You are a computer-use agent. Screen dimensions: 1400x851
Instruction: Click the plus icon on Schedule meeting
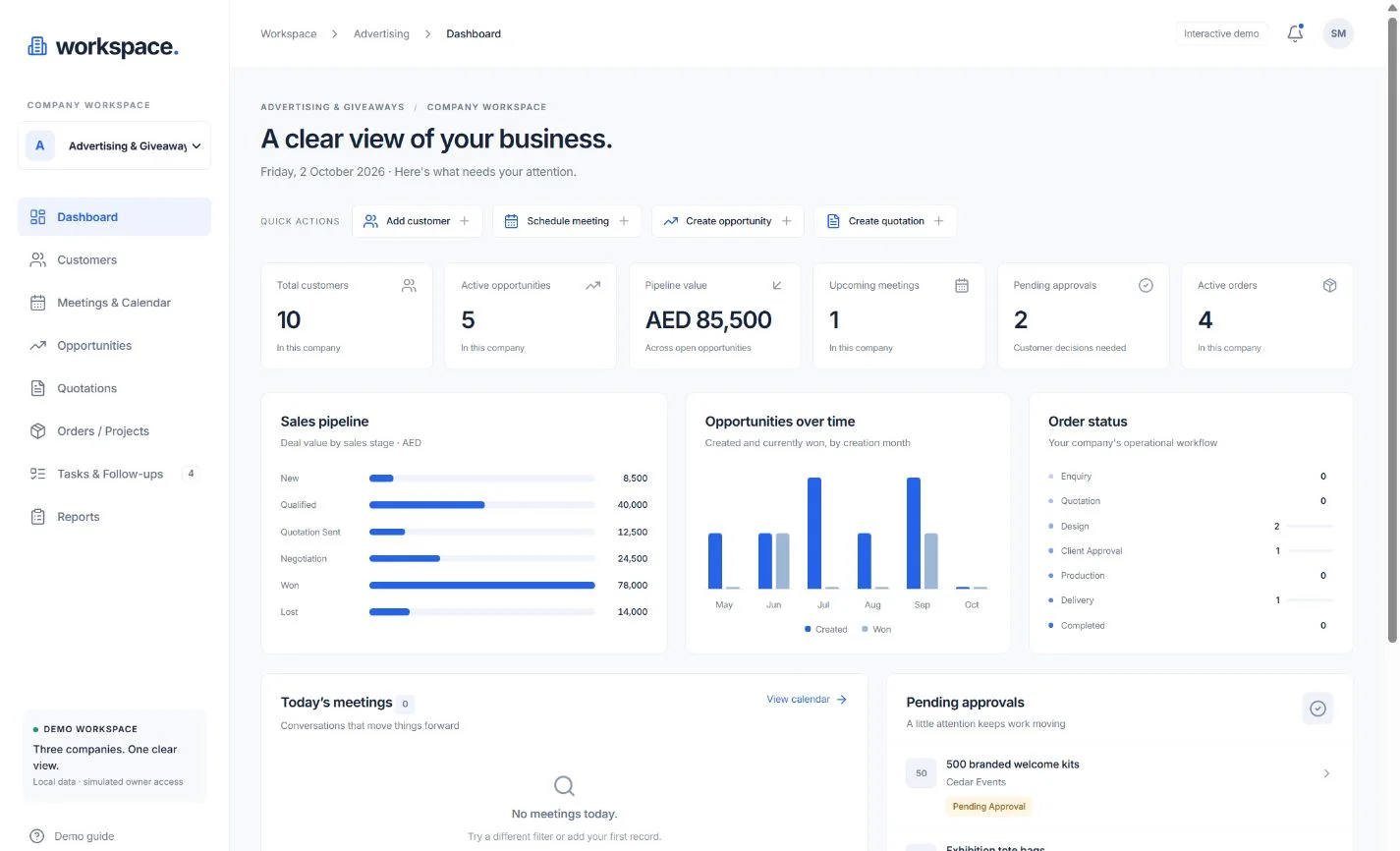point(624,221)
